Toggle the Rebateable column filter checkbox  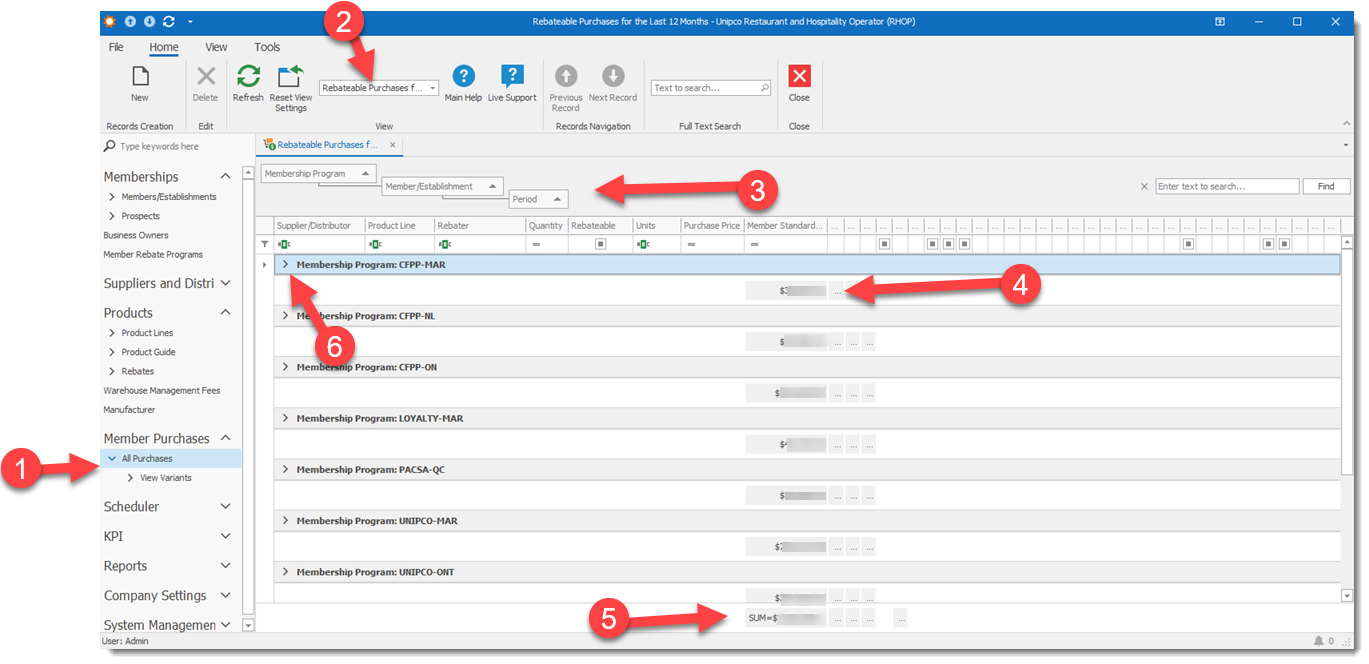(x=600, y=244)
